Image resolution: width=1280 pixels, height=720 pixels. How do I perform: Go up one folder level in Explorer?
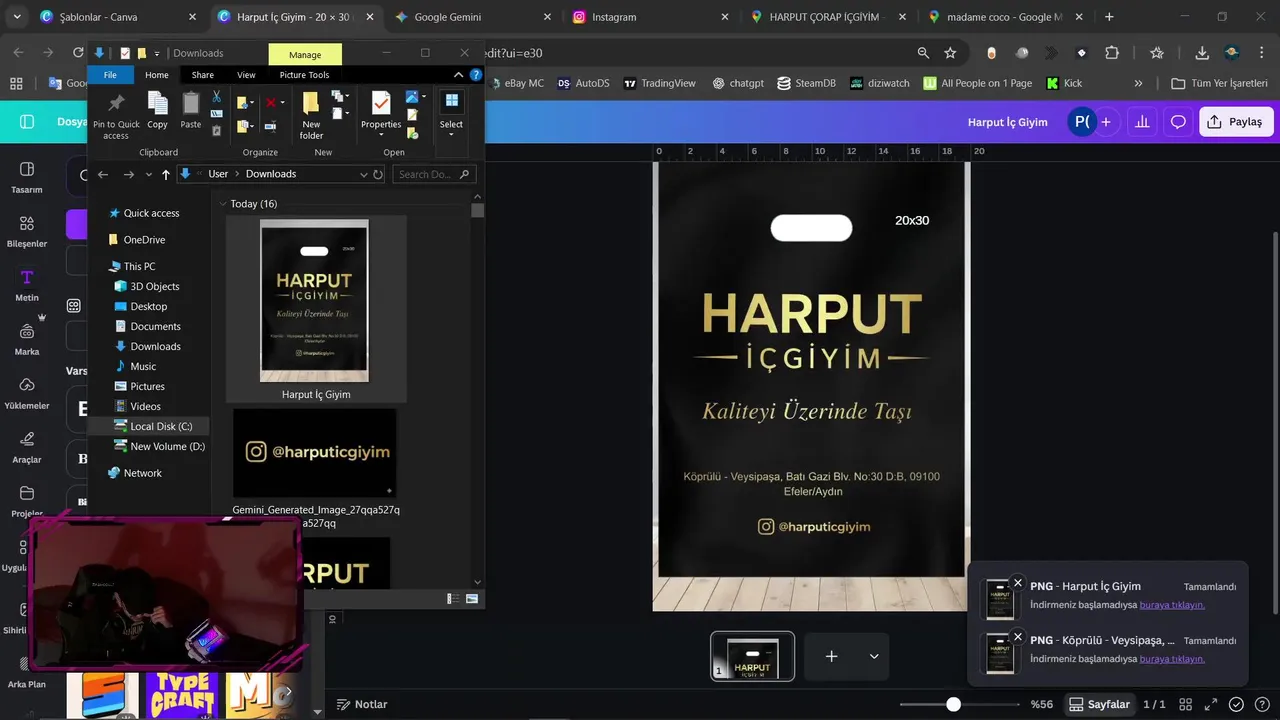click(x=166, y=174)
